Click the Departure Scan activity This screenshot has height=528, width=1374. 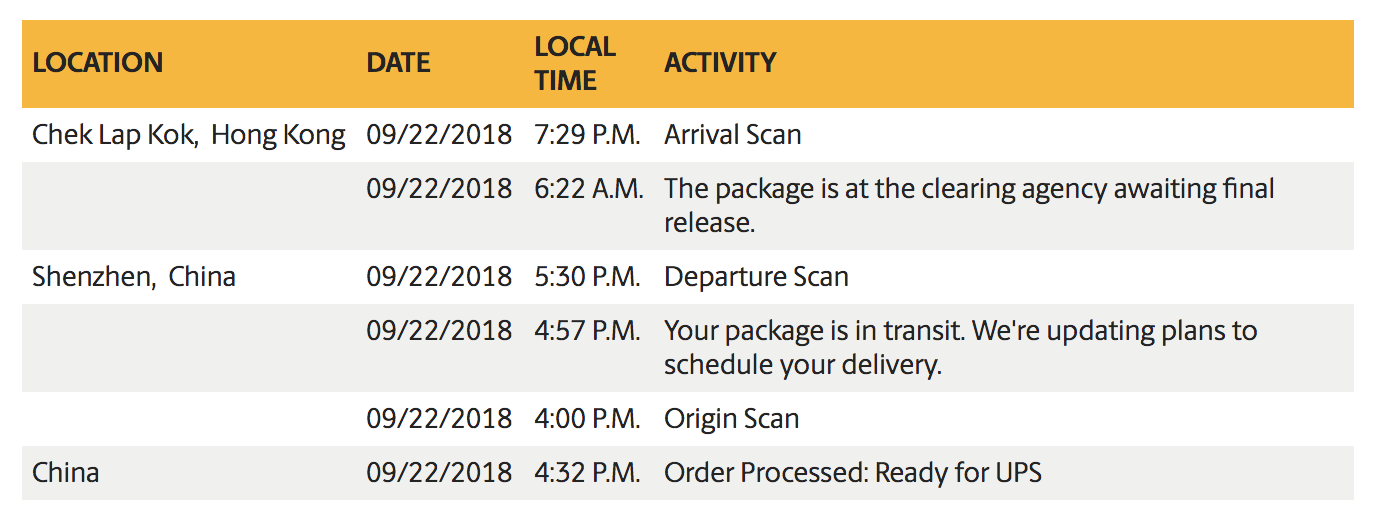click(756, 277)
